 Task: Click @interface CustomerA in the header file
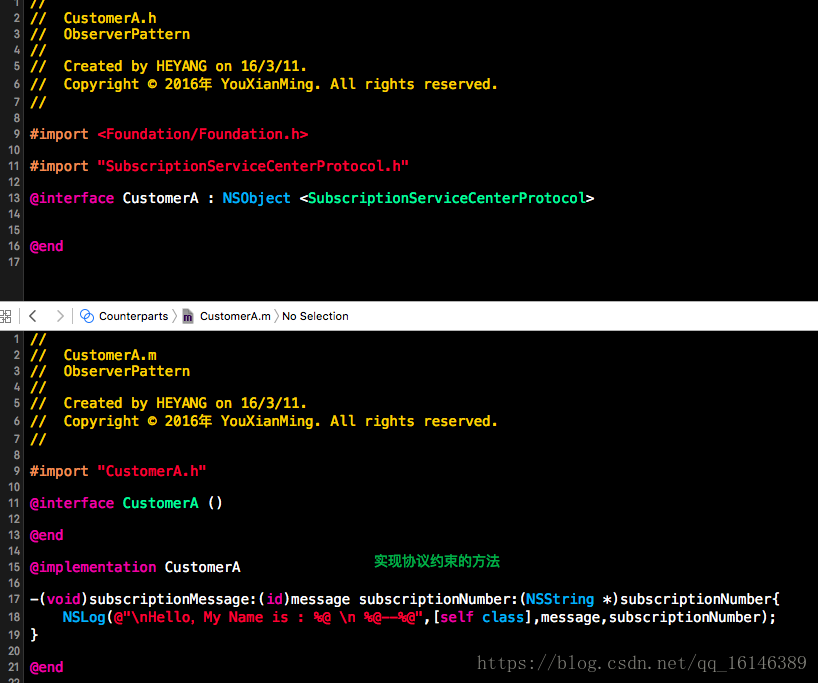[x=114, y=198]
